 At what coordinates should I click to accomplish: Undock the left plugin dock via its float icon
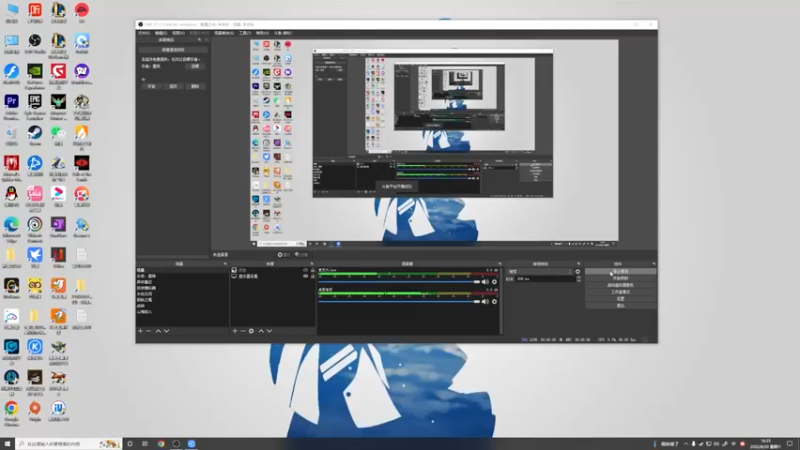pyautogui.click(x=199, y=40)
